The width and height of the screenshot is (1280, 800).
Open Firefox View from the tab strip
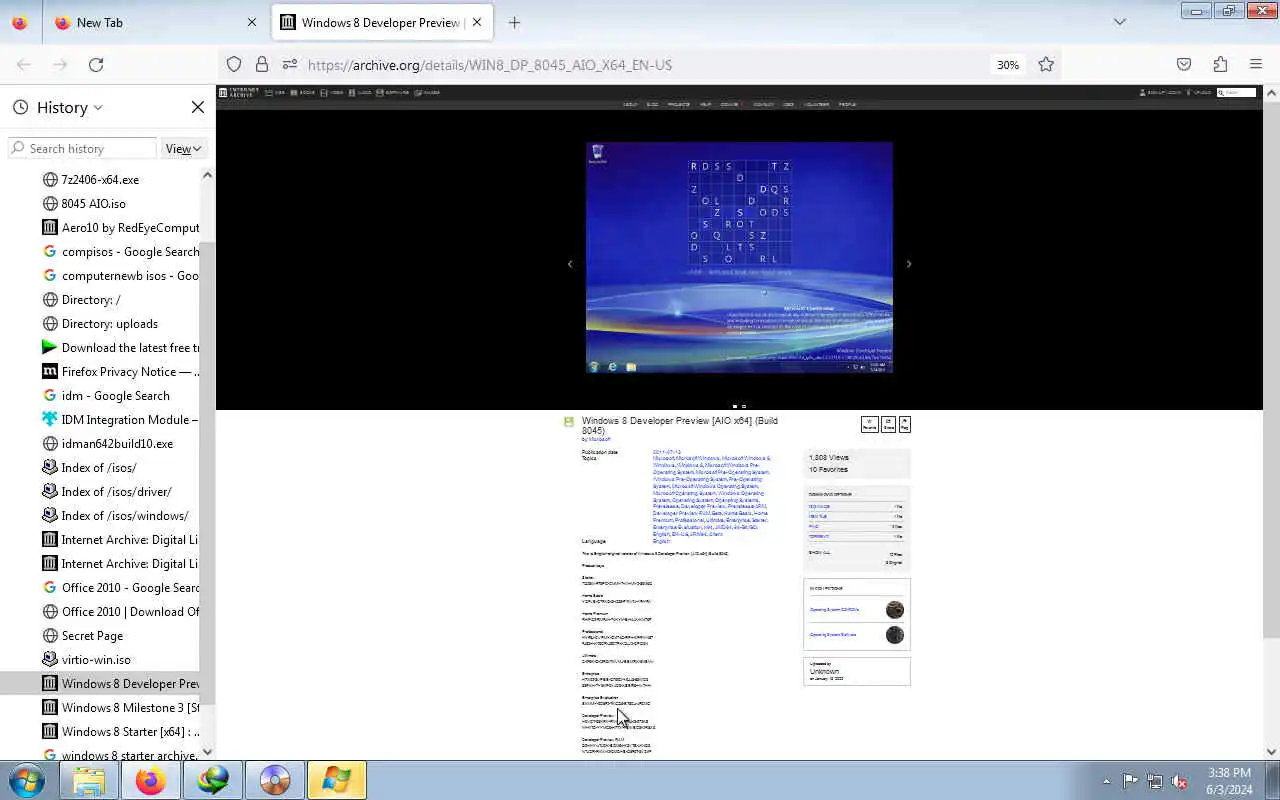[x=20, y=22]
